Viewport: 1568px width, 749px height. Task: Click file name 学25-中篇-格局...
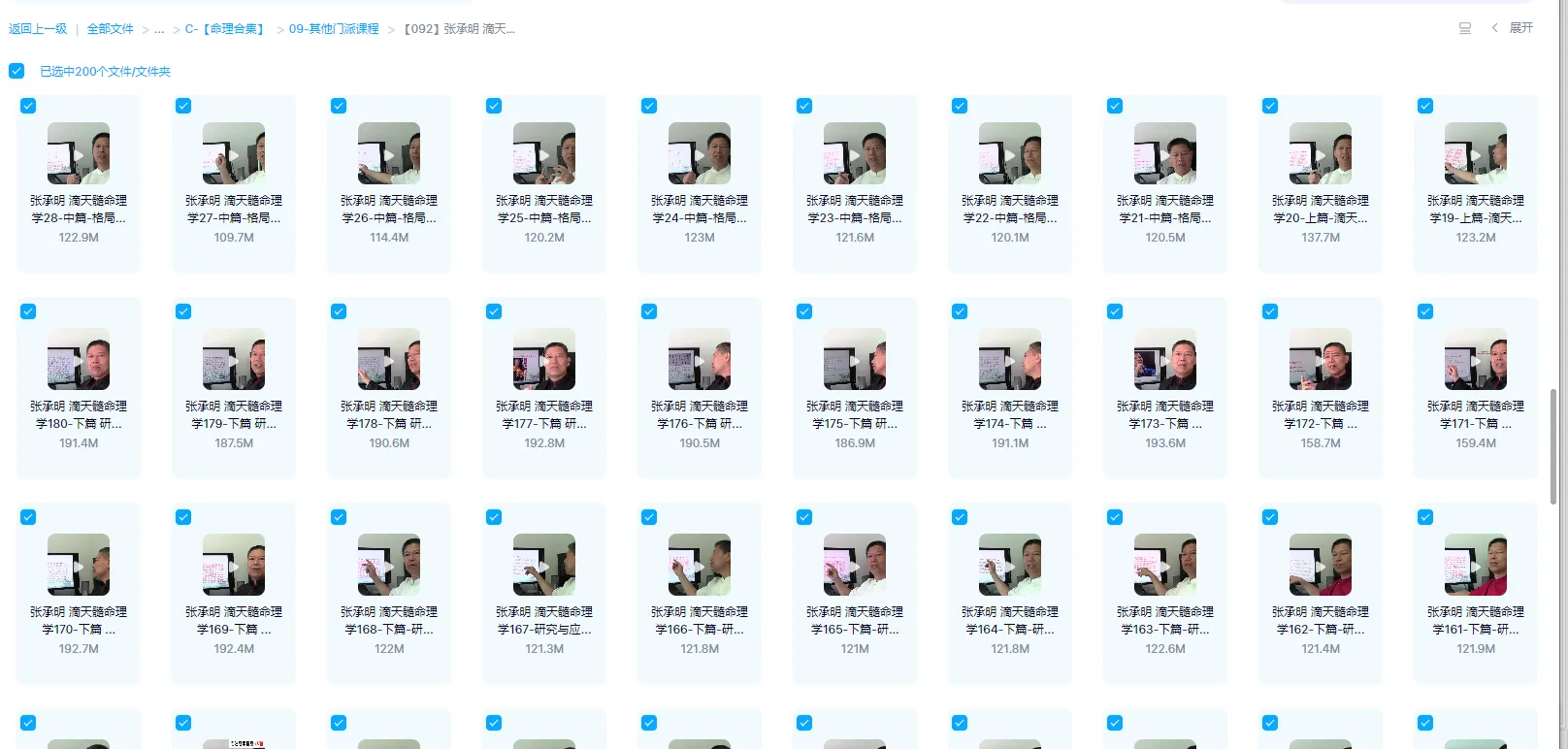pyautogui.click(x=544, y=210)
